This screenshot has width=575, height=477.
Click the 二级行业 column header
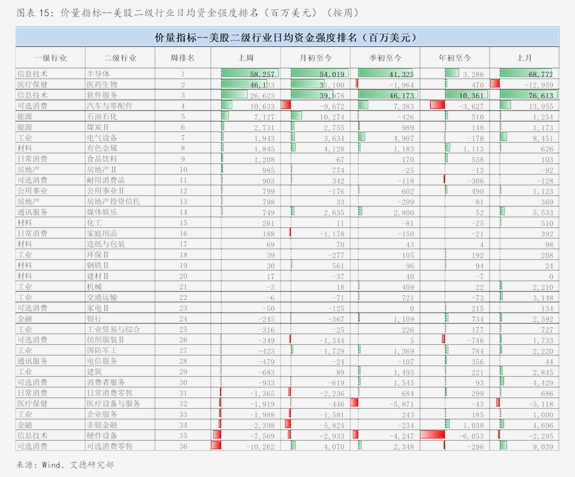pyautogui.click(x=120, y=58)
